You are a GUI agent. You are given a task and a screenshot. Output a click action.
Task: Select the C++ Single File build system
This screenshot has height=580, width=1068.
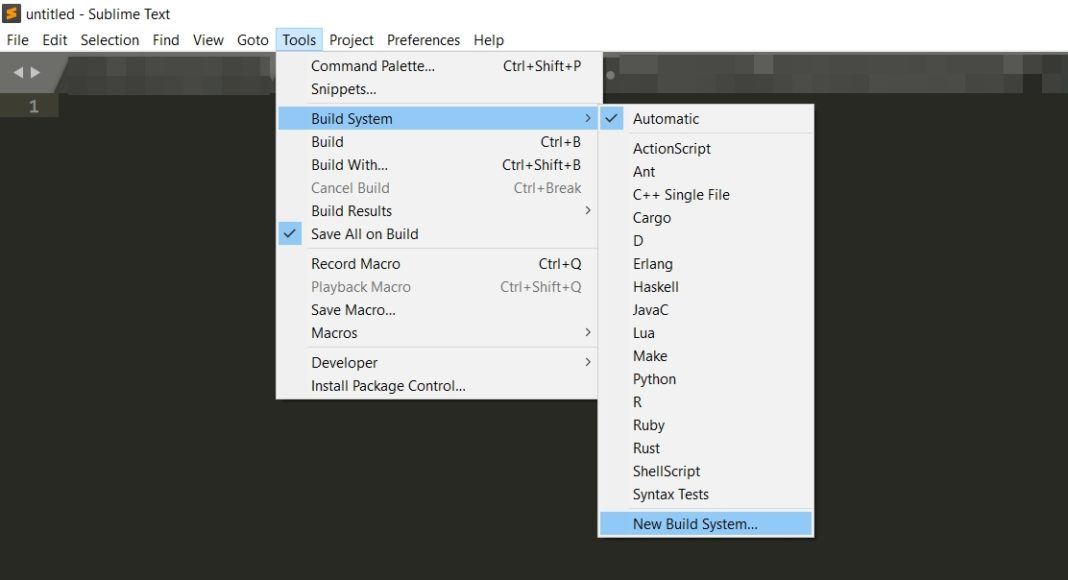pyautogui.click(x=681, y=194)
